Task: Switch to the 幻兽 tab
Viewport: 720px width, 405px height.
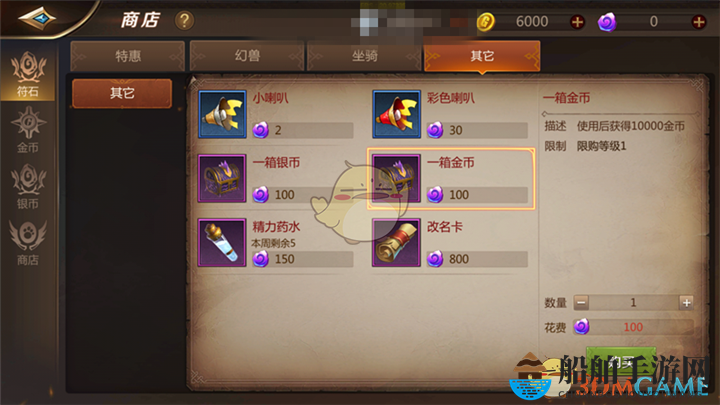Action: coord(247,56)
